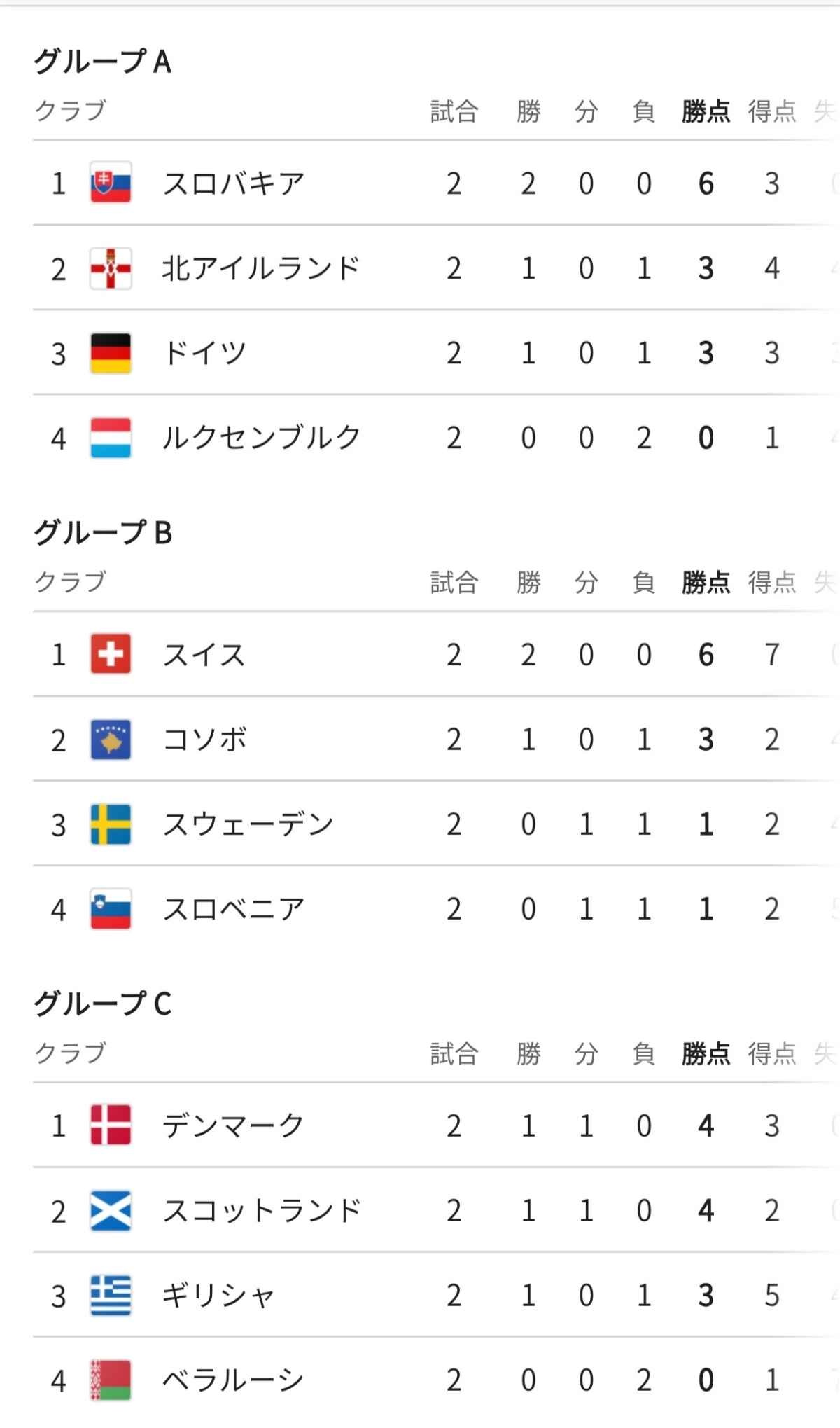Screen dimensions: 840x1428
Task: Click the Denmark flag icon
Action: (111, 1125)
